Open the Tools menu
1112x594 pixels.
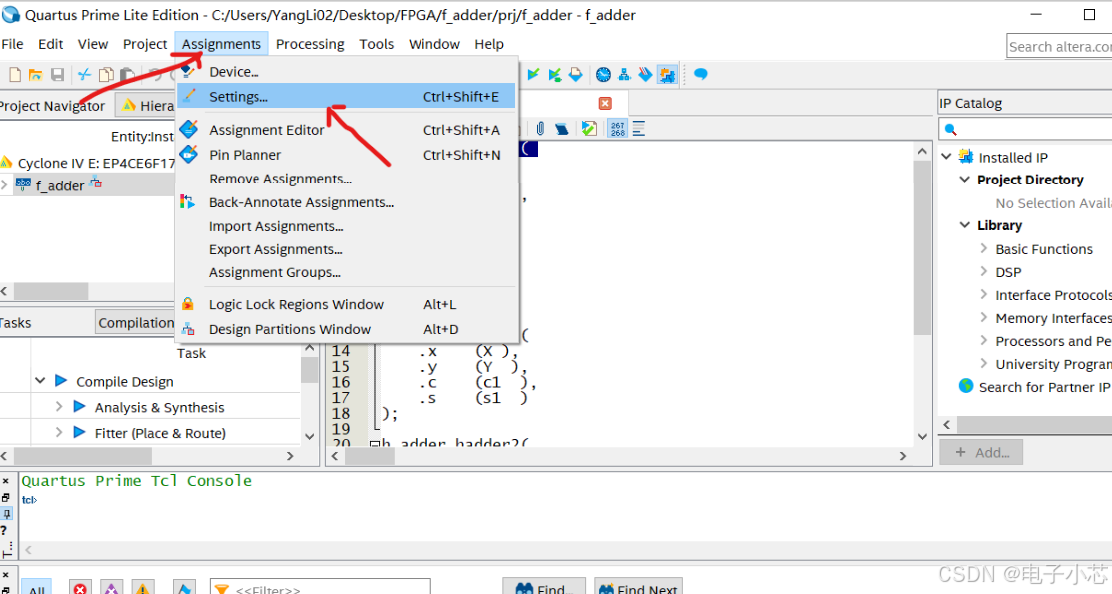tap(377, 44)
